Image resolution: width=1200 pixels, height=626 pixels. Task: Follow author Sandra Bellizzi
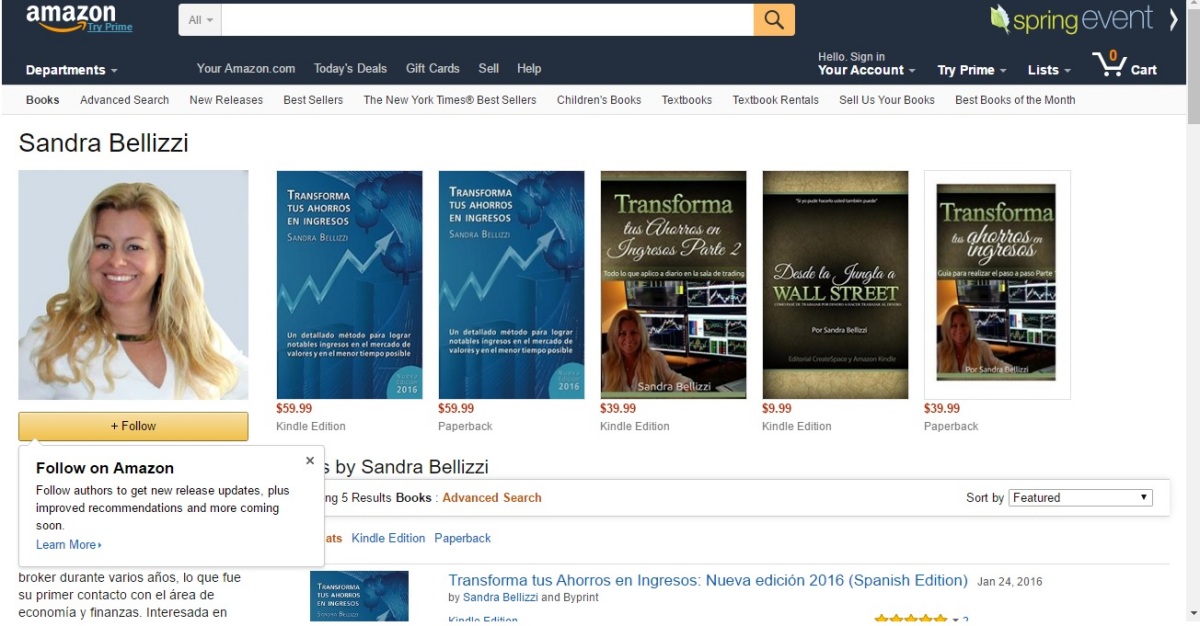pyautogui.click(x=133, y=426)
